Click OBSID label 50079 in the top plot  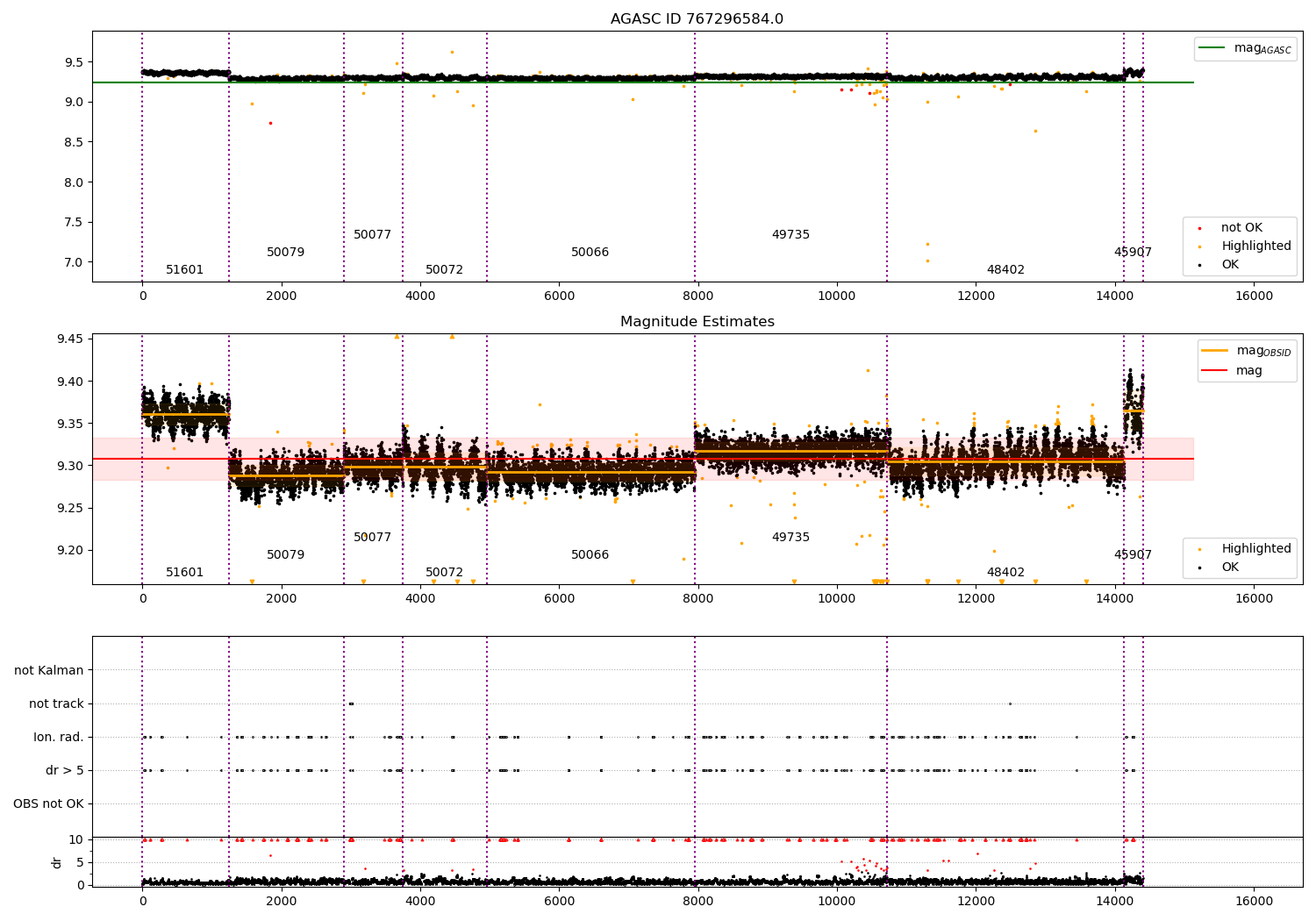(x=285, y=253)
